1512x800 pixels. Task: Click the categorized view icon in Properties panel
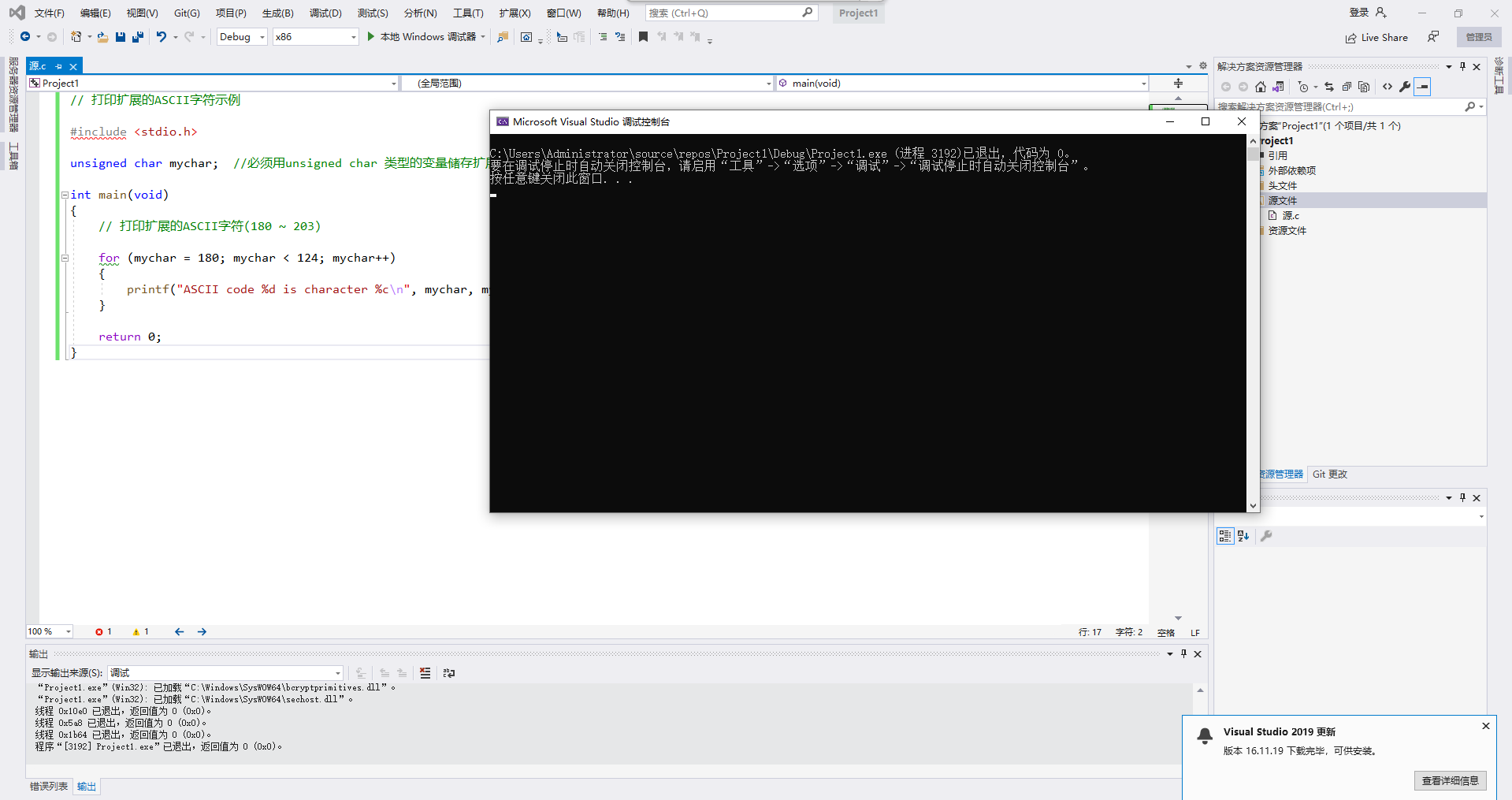(x=1224, y=536)
